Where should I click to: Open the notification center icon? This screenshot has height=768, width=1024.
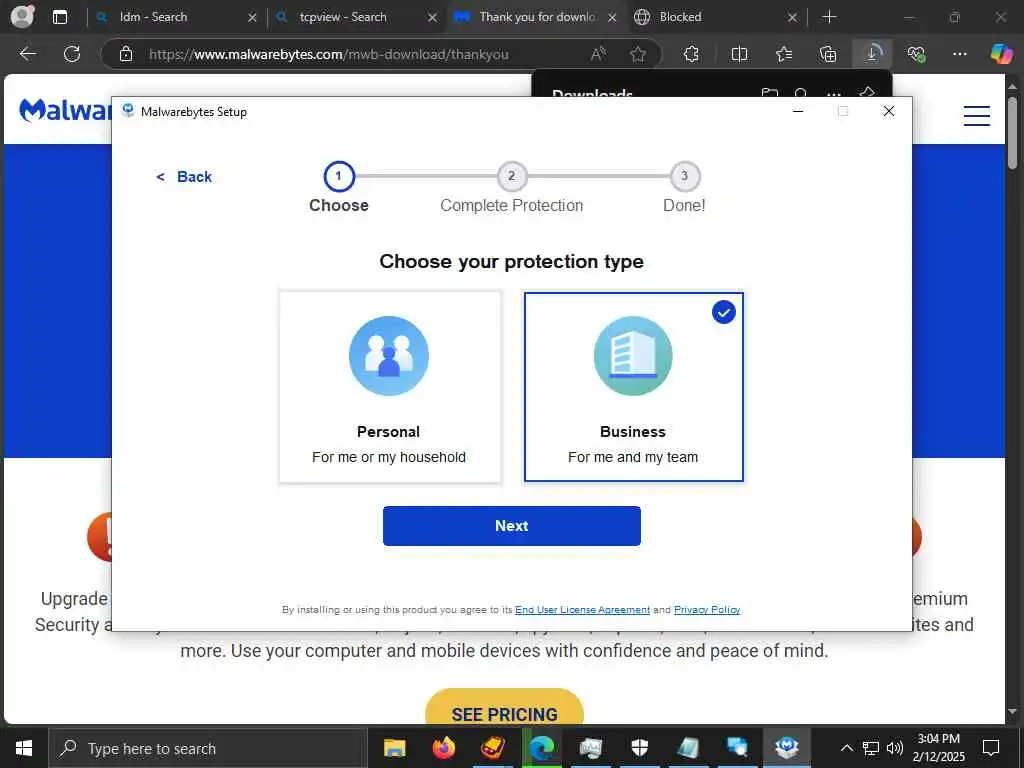point(991,748)
